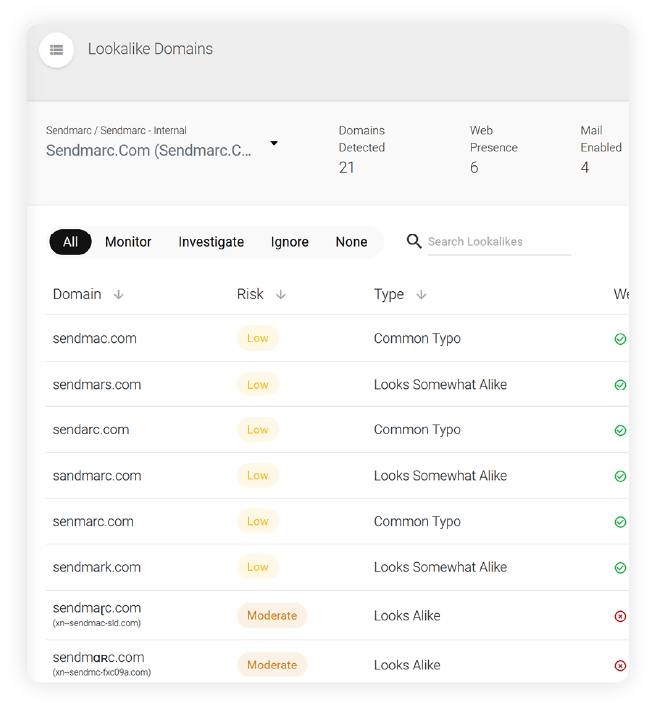The height and width of the screenshot is (707, 656).
Task: Sort by Domain column arrow
Action: point(119,295)
